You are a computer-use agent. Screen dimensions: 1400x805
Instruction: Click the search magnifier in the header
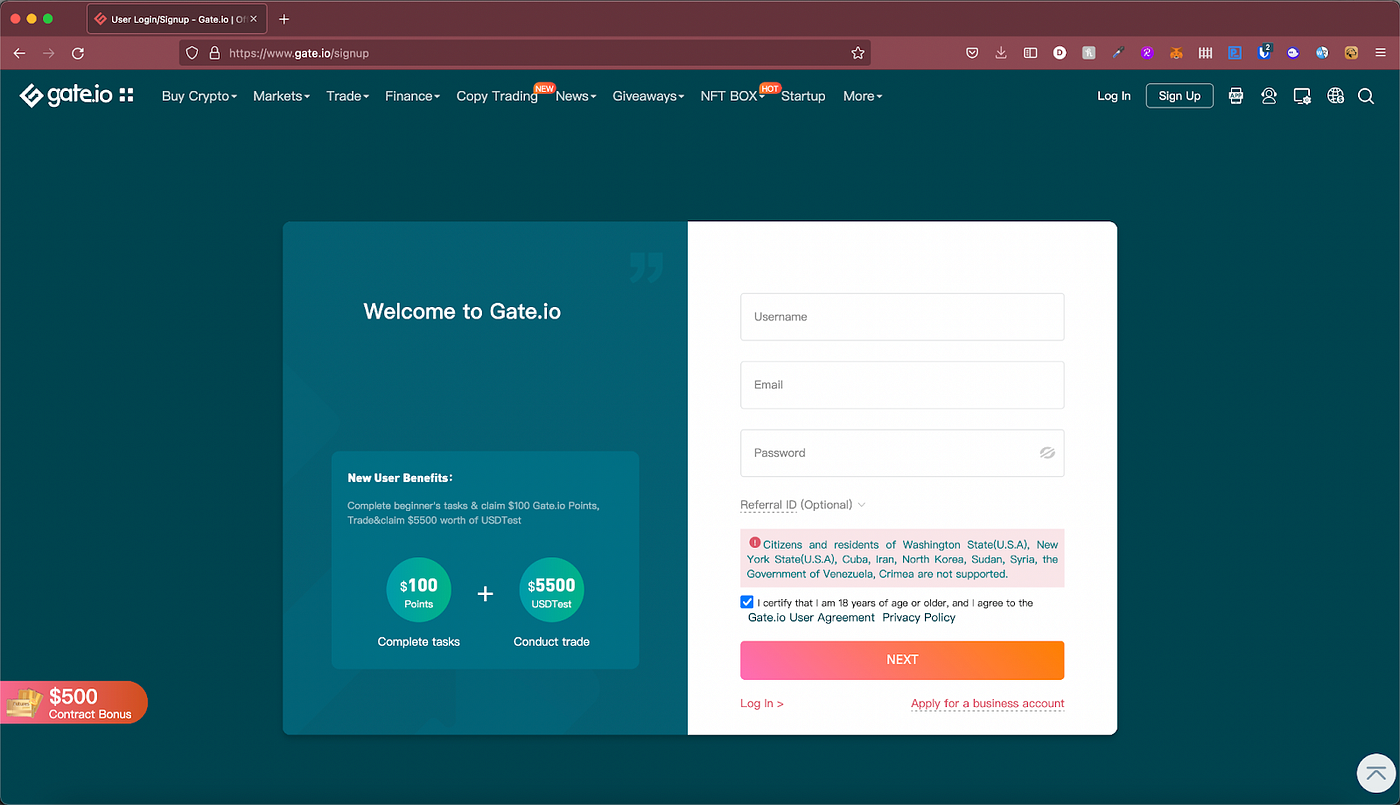coord(1366,95)
